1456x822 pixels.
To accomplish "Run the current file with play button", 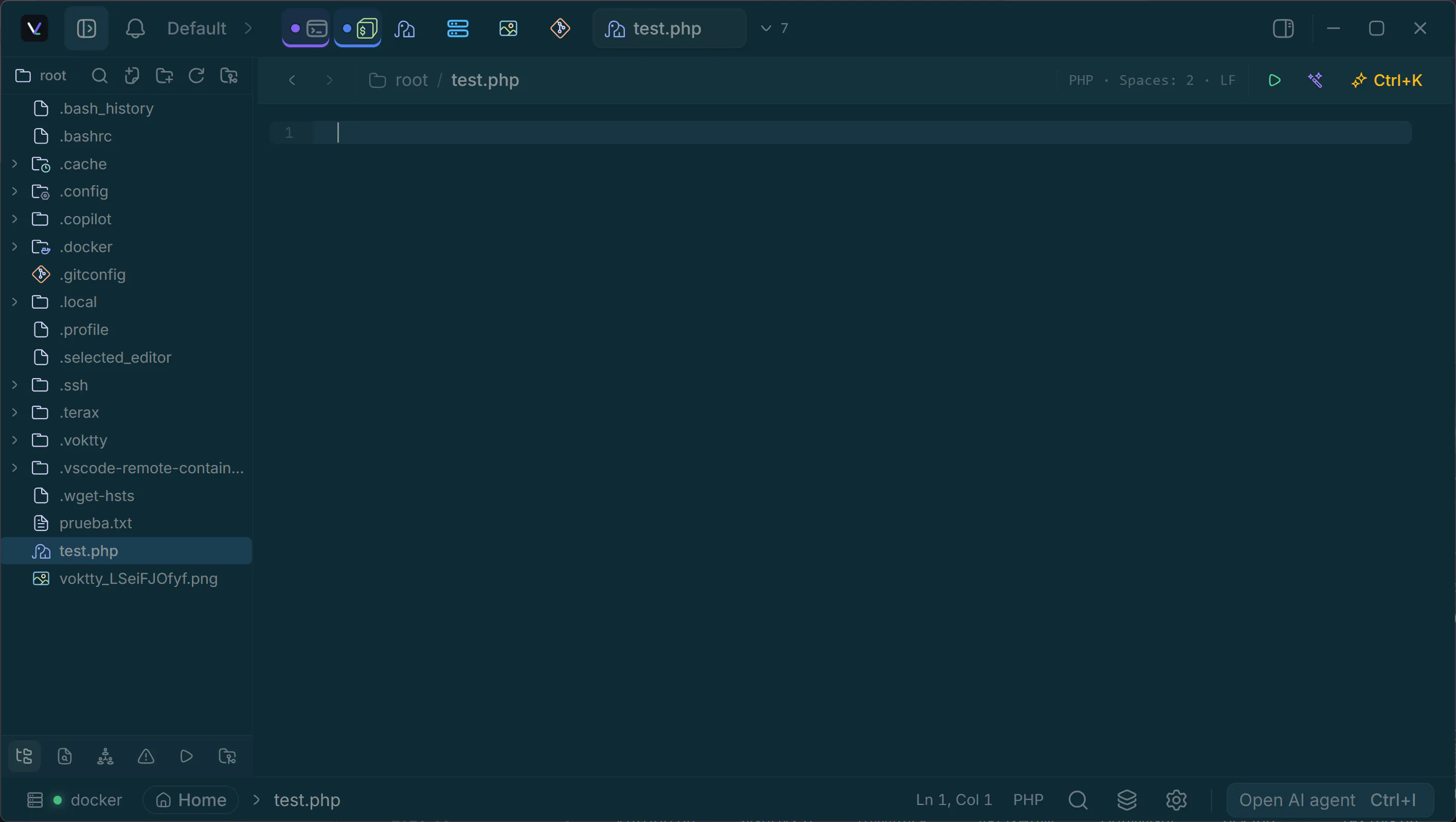I will 1274,80.
